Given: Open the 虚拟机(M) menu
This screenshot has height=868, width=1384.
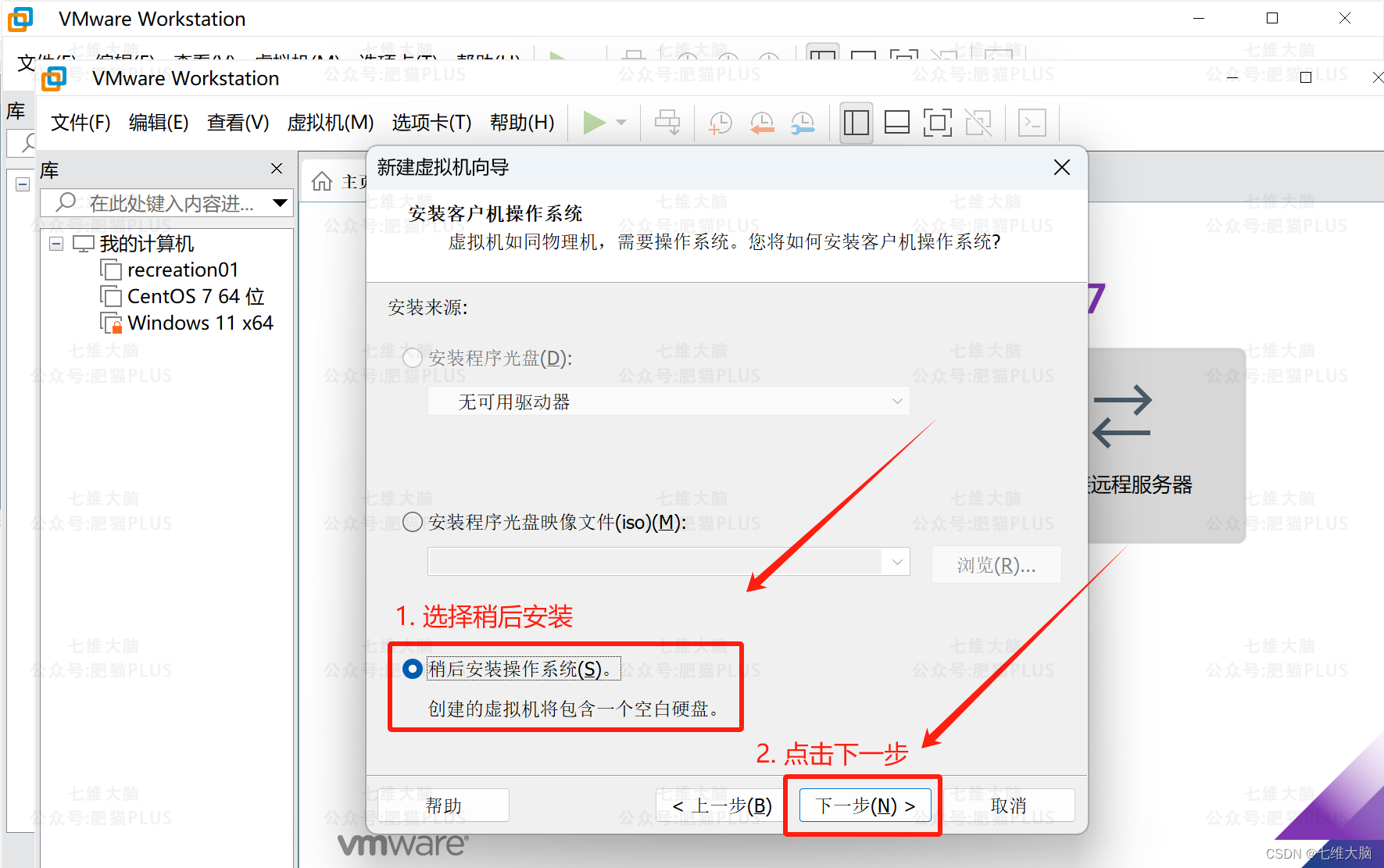Looking at the screenshot, I should point(330,123).
